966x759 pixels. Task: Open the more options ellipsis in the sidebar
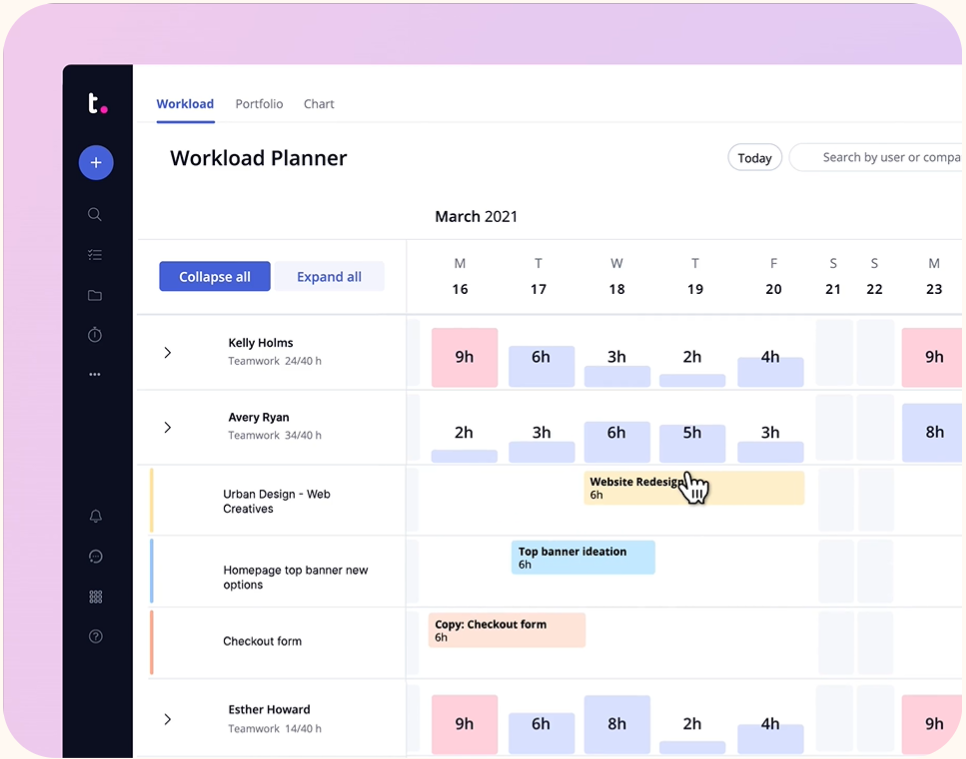tap(95, 375)
